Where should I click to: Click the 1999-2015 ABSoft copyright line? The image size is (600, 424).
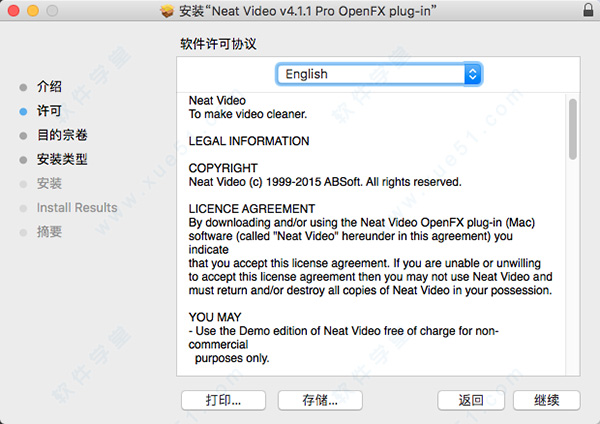(x=325, y=182)
